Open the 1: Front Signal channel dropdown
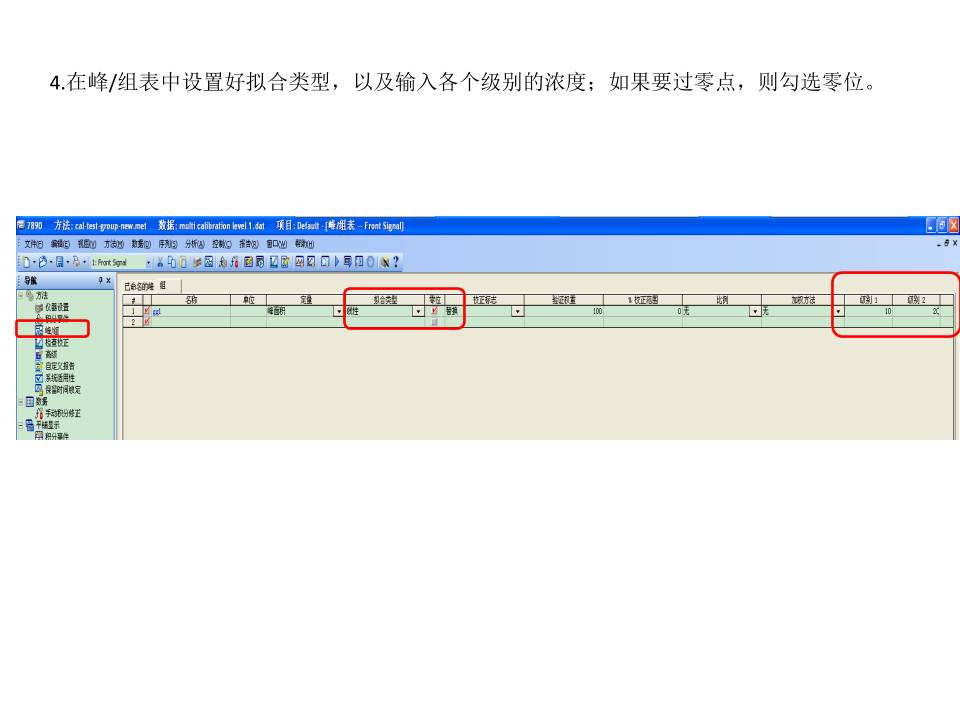Image resolution: width=960 pixels, height=720 pixels. pyautogui.click(x=148, y=262)
